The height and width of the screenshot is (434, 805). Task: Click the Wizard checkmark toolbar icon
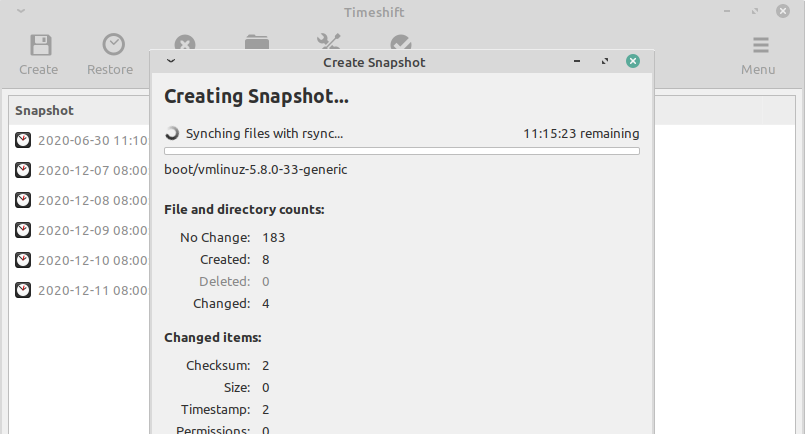pos(400,42)
